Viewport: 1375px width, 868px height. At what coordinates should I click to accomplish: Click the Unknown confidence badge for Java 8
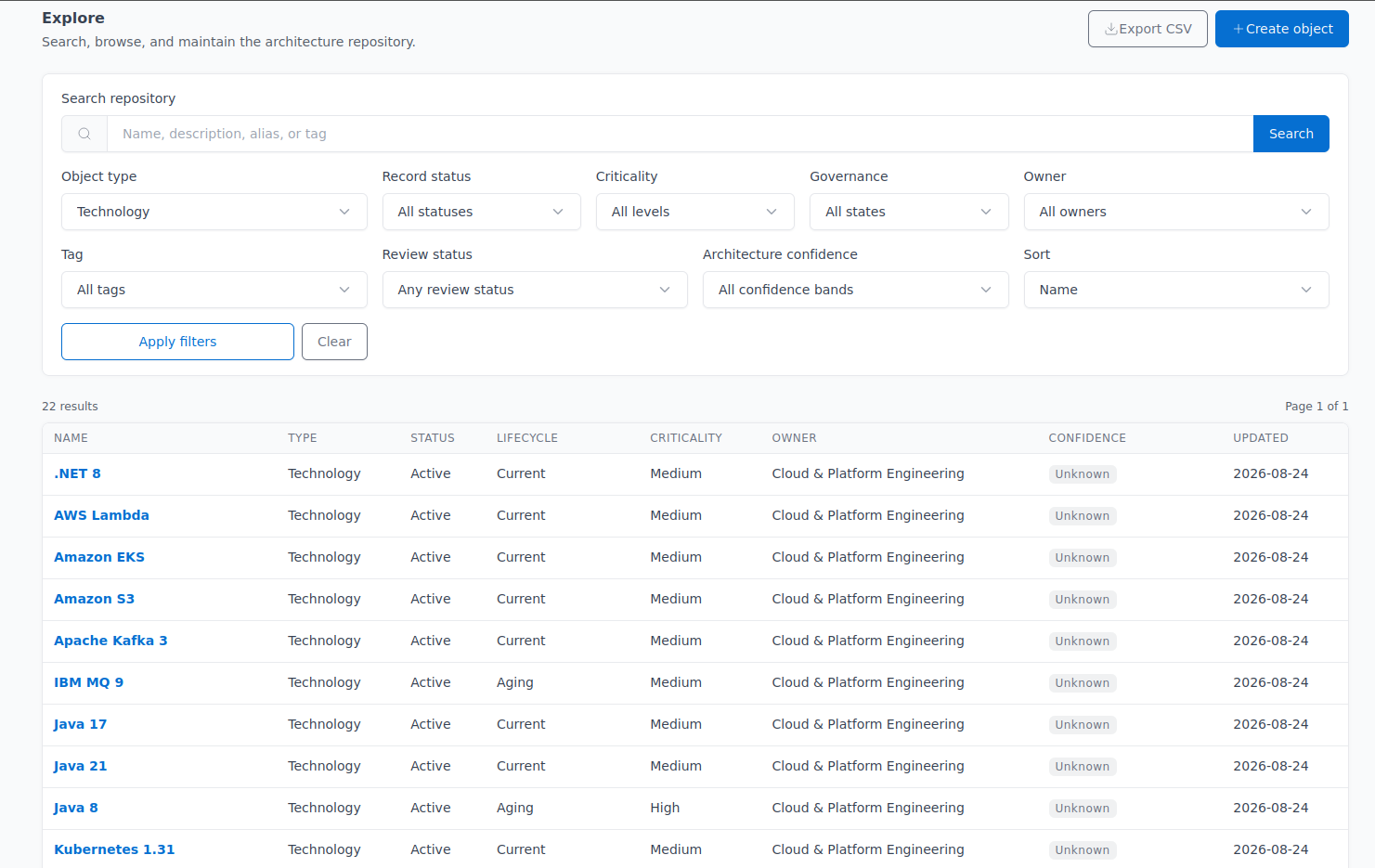coord(1083,809)
